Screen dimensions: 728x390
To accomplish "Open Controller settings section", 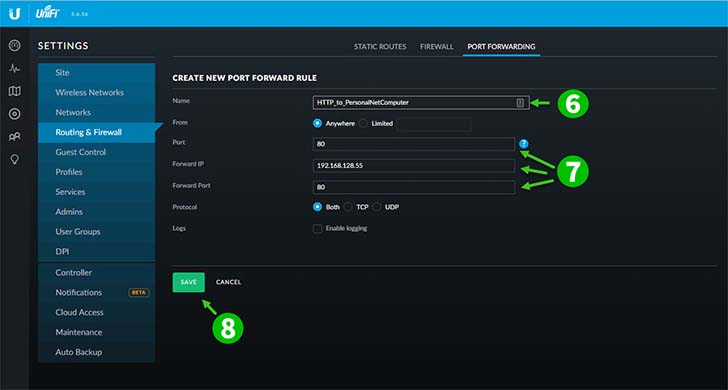I will click(x=97, y=273).
